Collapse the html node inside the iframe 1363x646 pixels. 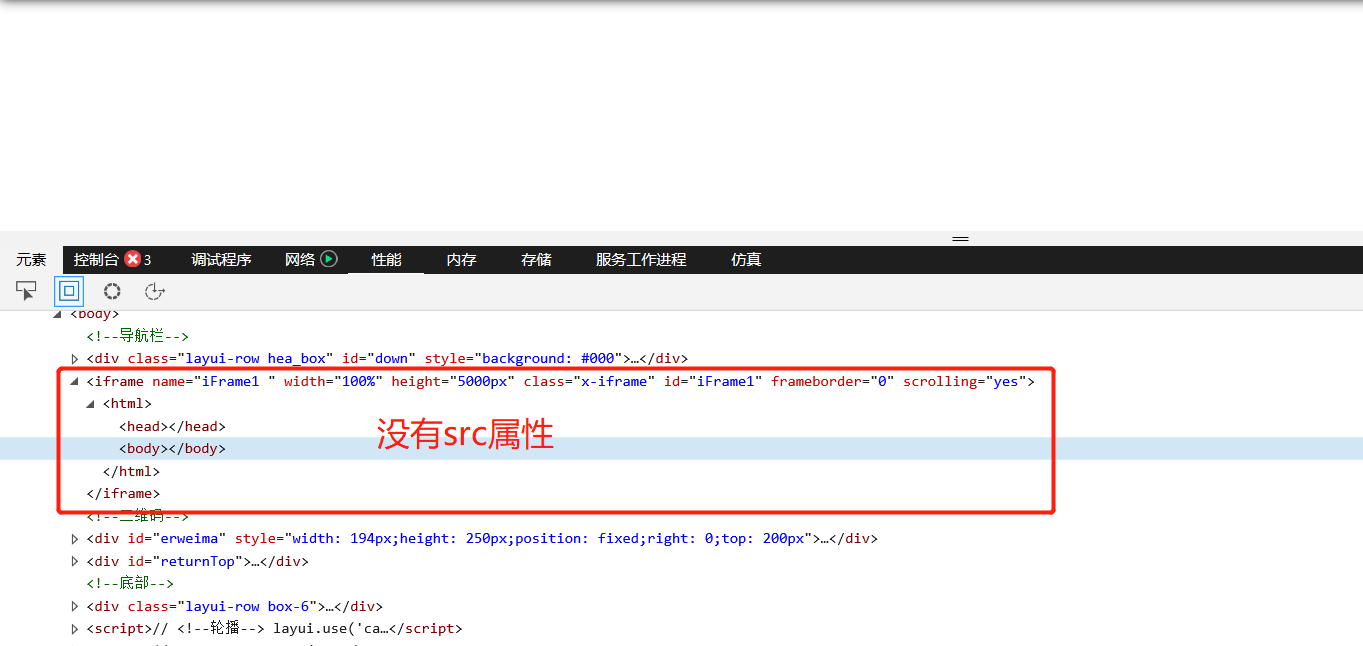[x=90, y=403]
